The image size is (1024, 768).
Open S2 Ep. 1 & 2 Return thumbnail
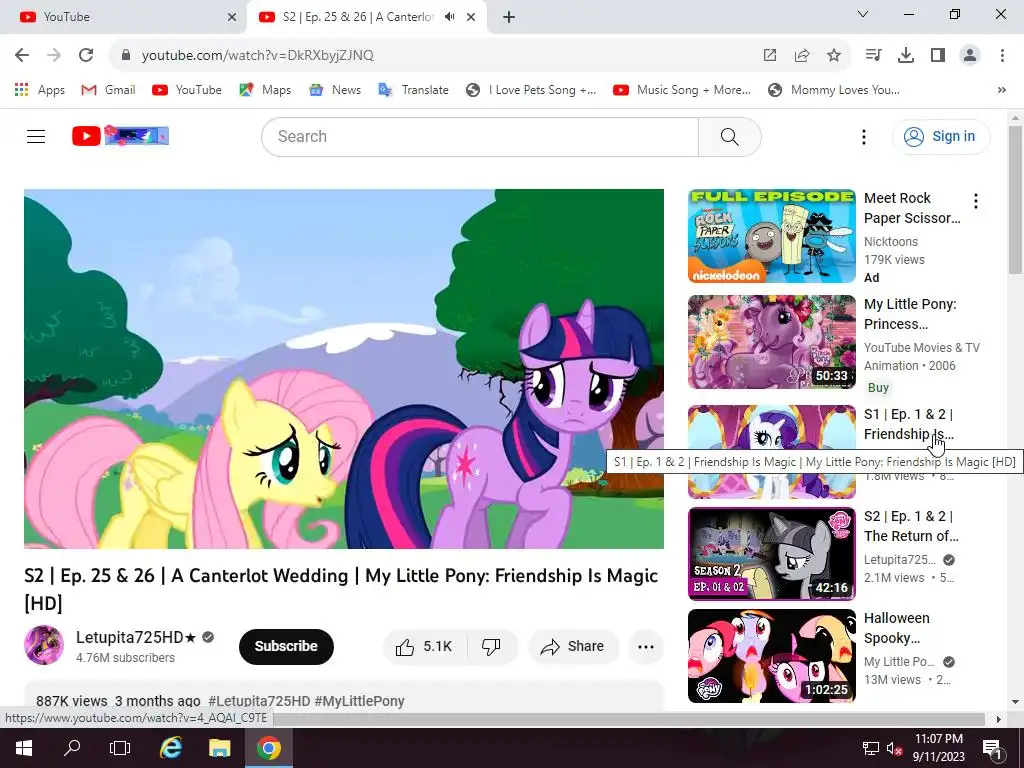coord(772,554)
